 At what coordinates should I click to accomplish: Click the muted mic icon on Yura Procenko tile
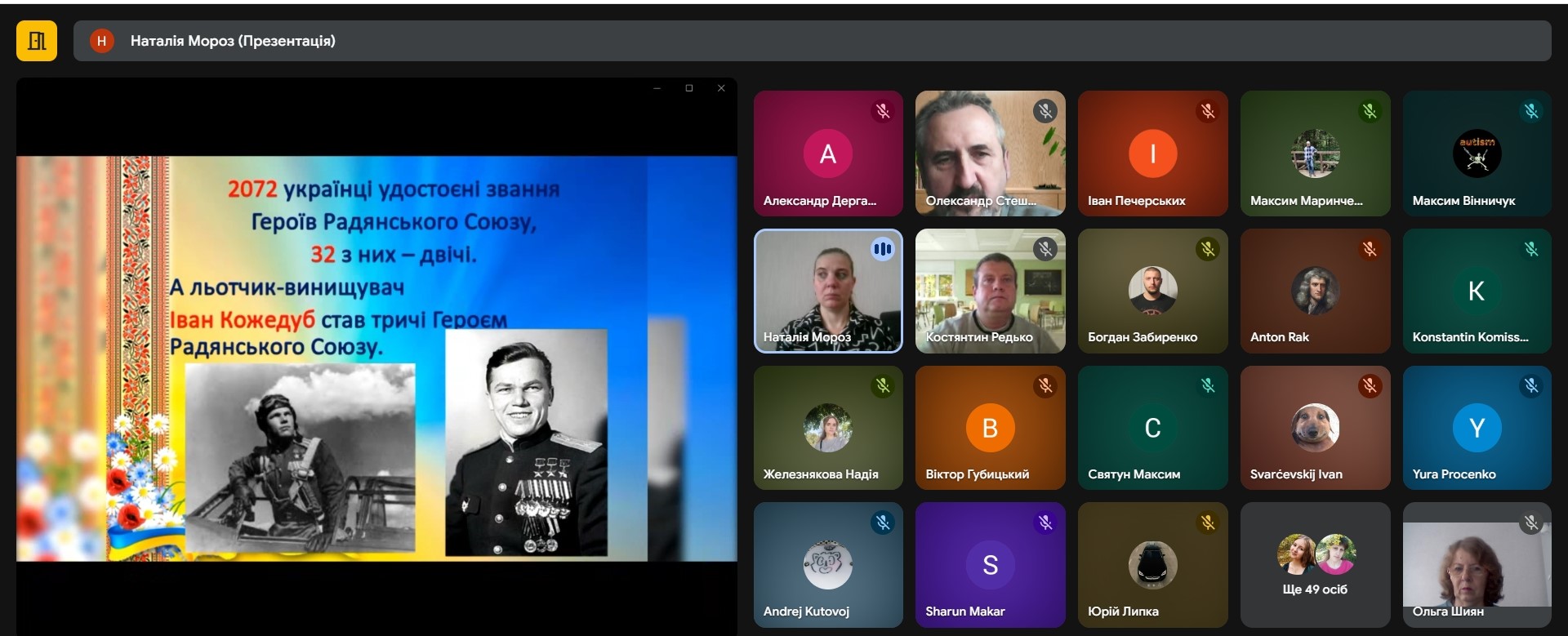1531,386
